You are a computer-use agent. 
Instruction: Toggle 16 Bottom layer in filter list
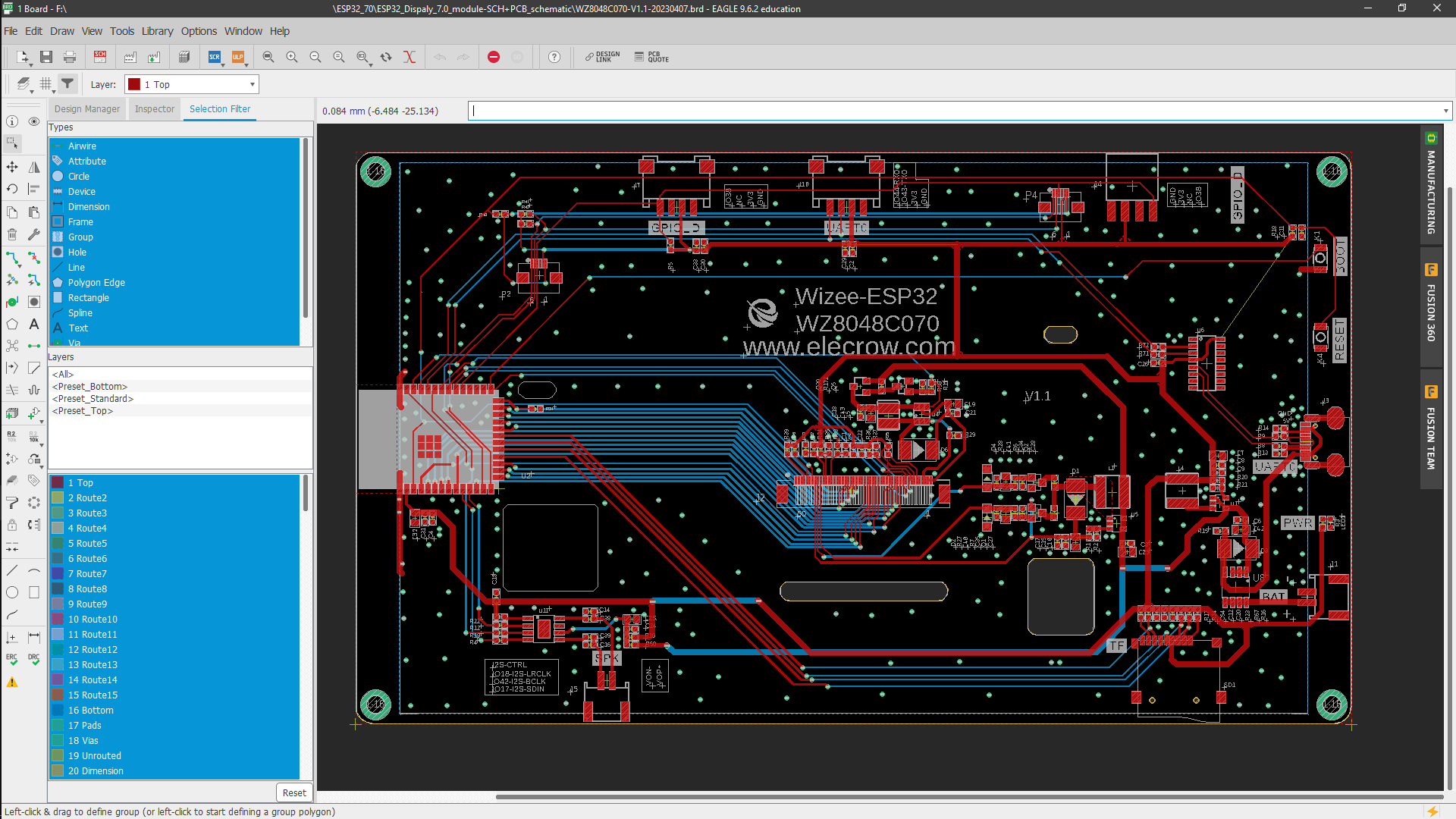[x=174, y=711]
